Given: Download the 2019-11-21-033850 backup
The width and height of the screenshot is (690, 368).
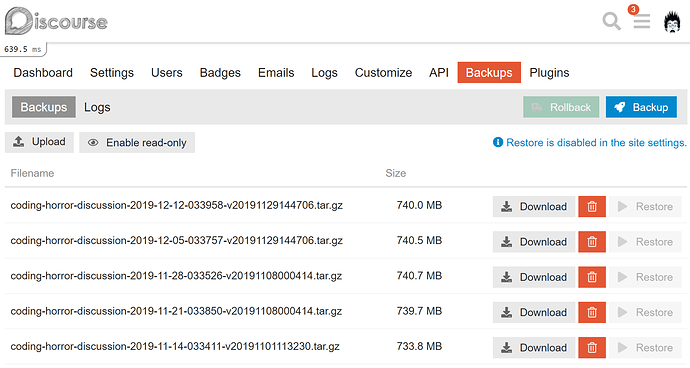Looking at the screenshot, I should pos(534,312).
